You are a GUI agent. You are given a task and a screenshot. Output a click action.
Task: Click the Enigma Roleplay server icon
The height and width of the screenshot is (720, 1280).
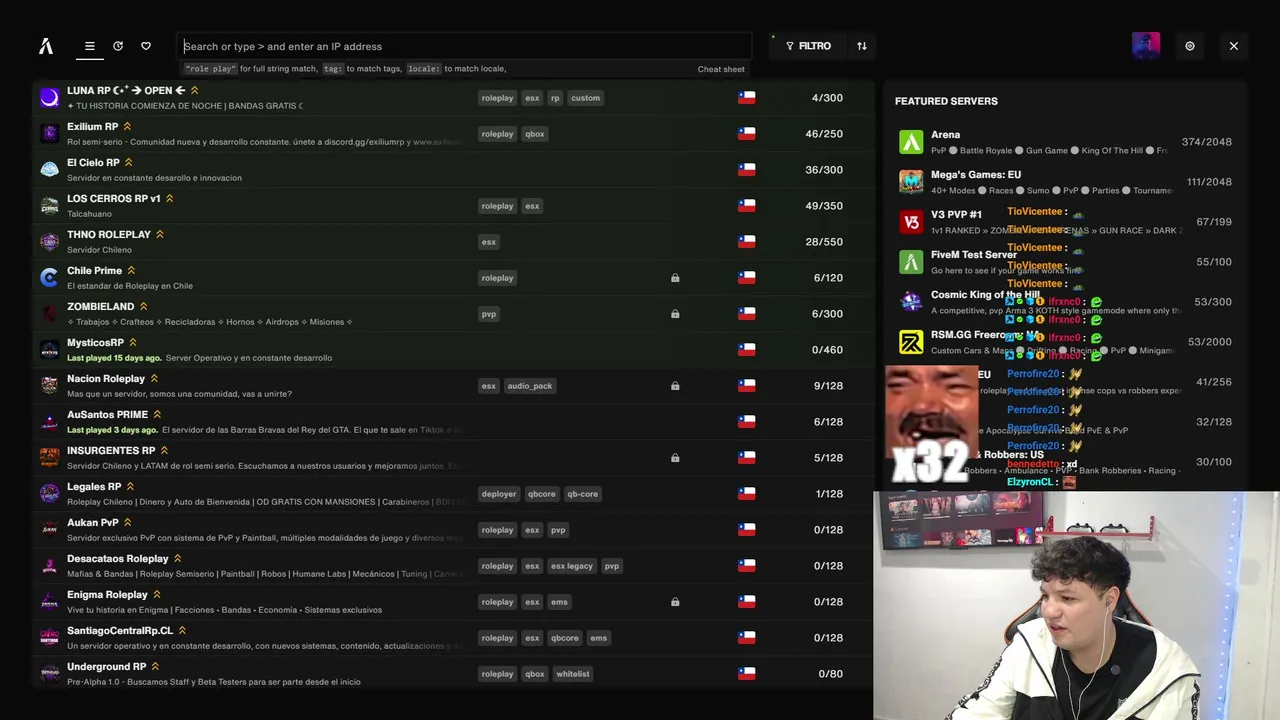49,602
